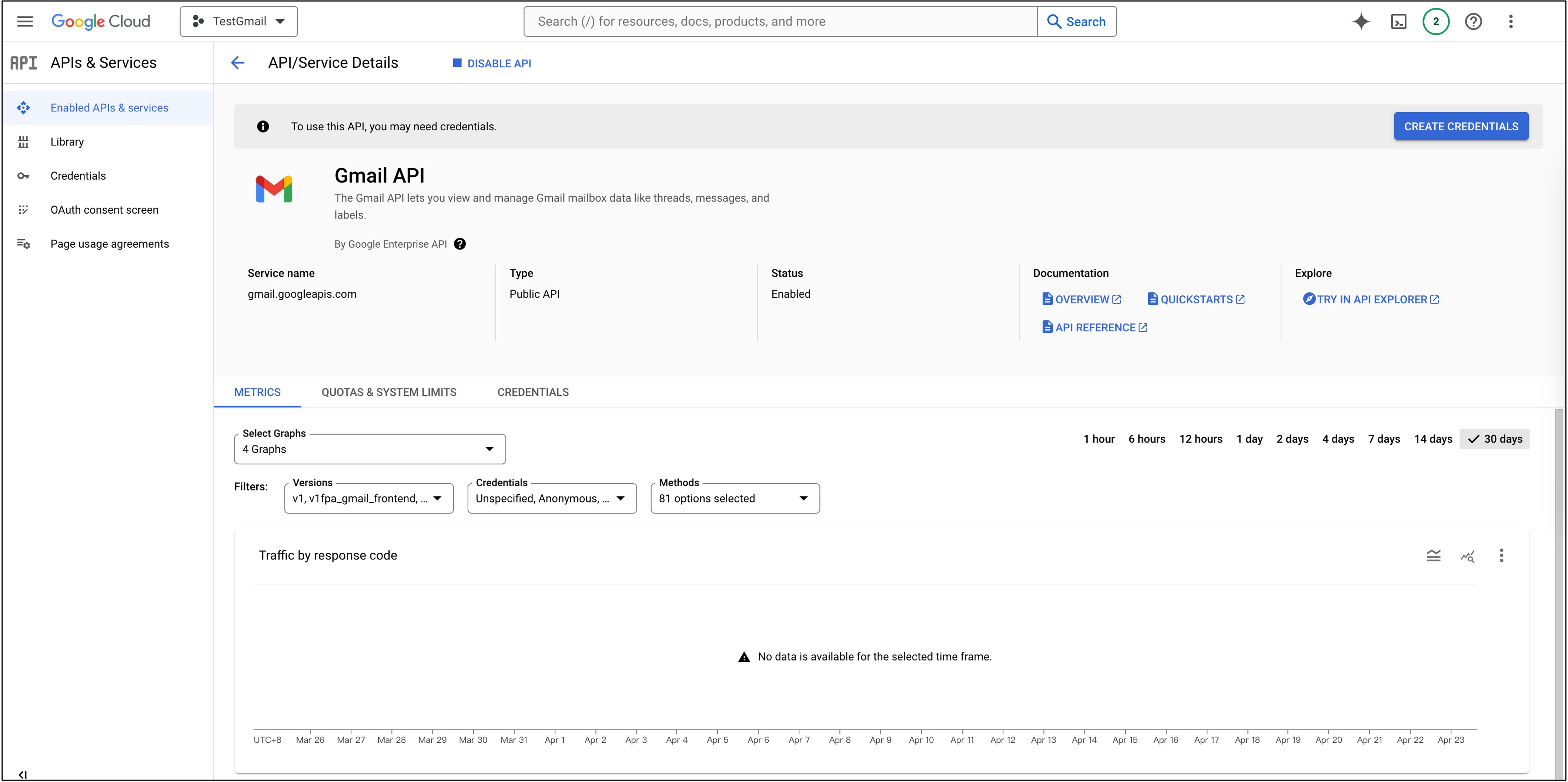
Task: Open Enabled APIs & services menu item
Action: click(x=108, y=108)
